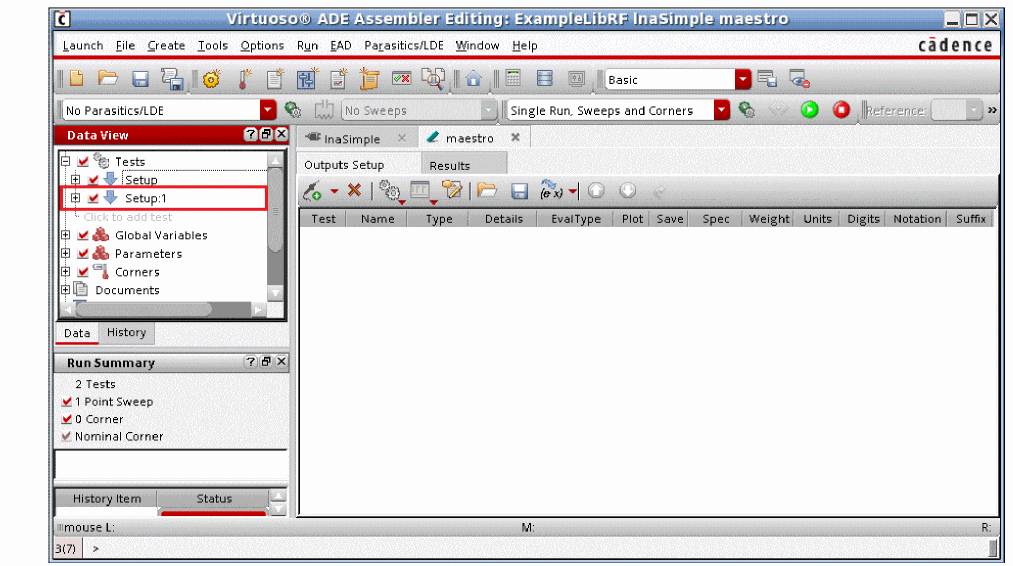Image resolution: width=1013 pixels, height=566 pixels.
Task: Open the No Parasitics/LDE dropdown
Action: pyautogui.click(x=268, y=110)
